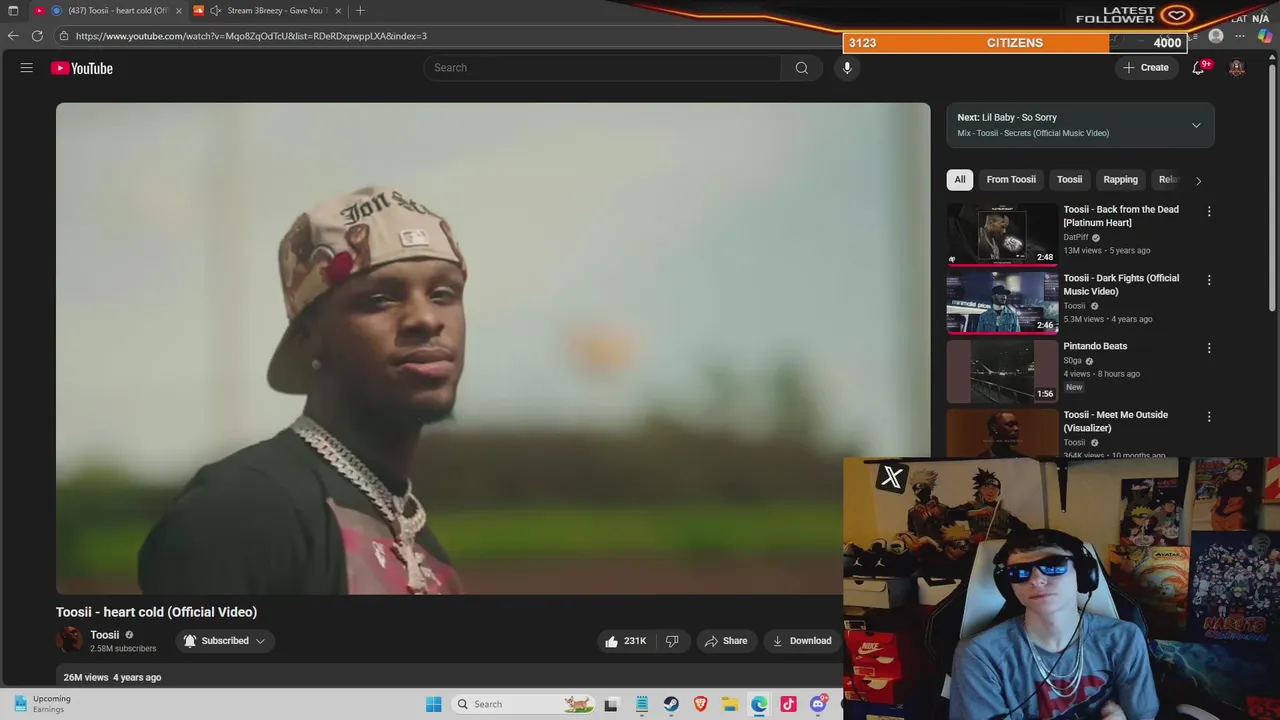
Task: Open Back from the Dead thumbnail
Action: (x=1002, y=234)
